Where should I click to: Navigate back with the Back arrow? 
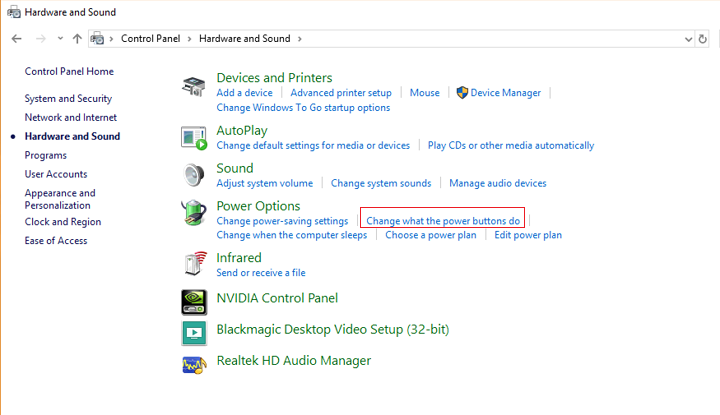coord(17,39)
